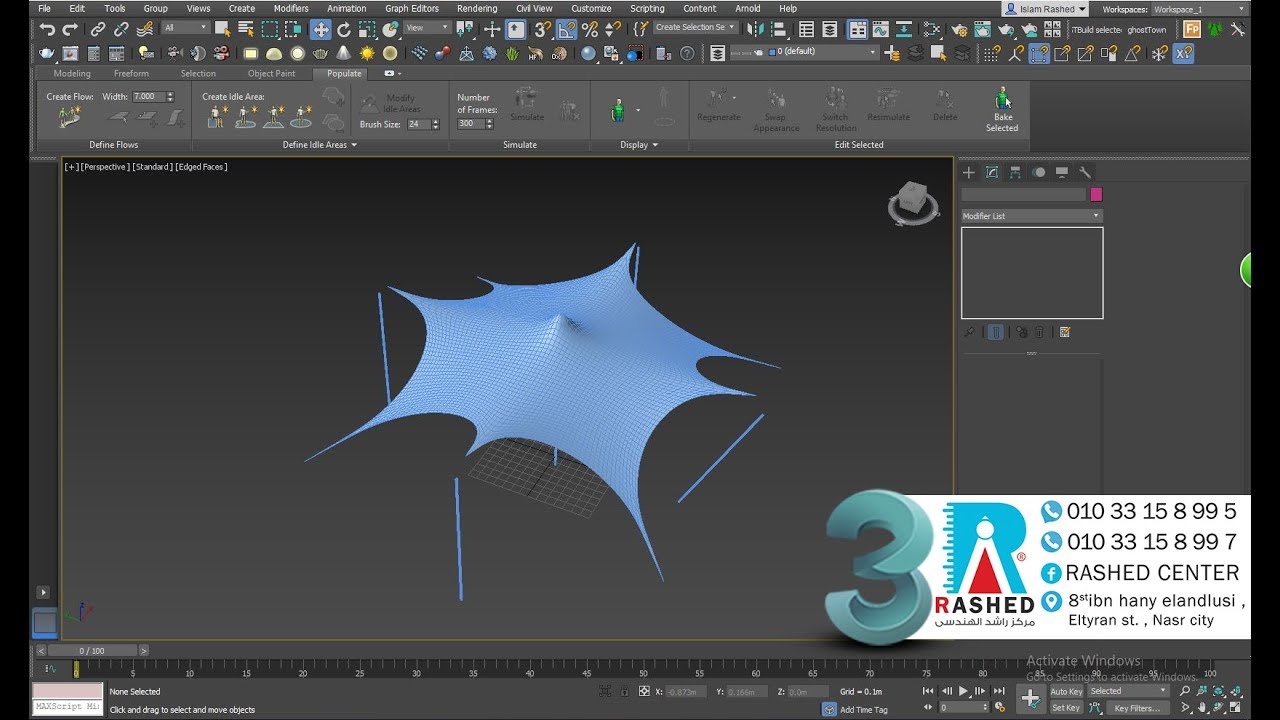
Task: Open the Workspace_1 workspaces dropdown
Action: coord(1198,9)
